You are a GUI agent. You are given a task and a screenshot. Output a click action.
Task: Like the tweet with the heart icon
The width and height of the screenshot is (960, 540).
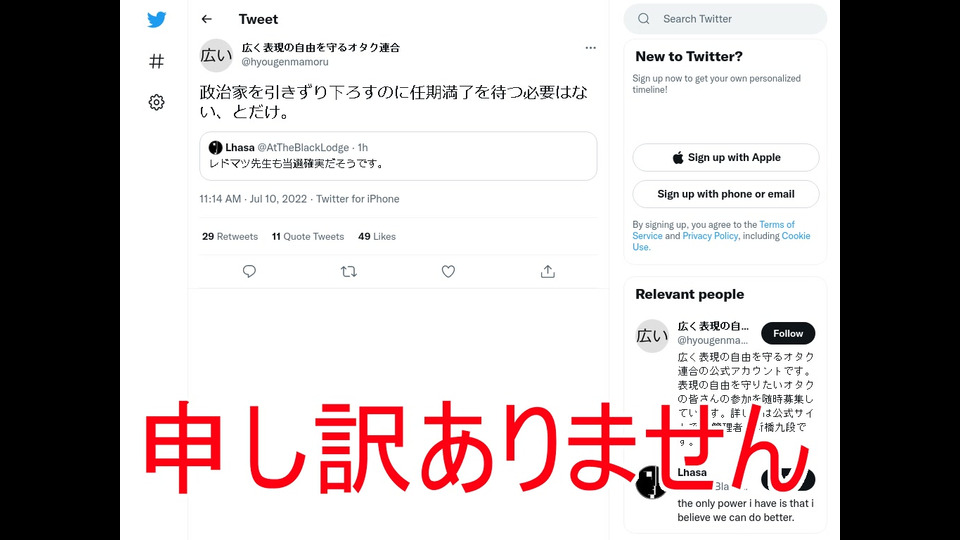pos(448,271)
